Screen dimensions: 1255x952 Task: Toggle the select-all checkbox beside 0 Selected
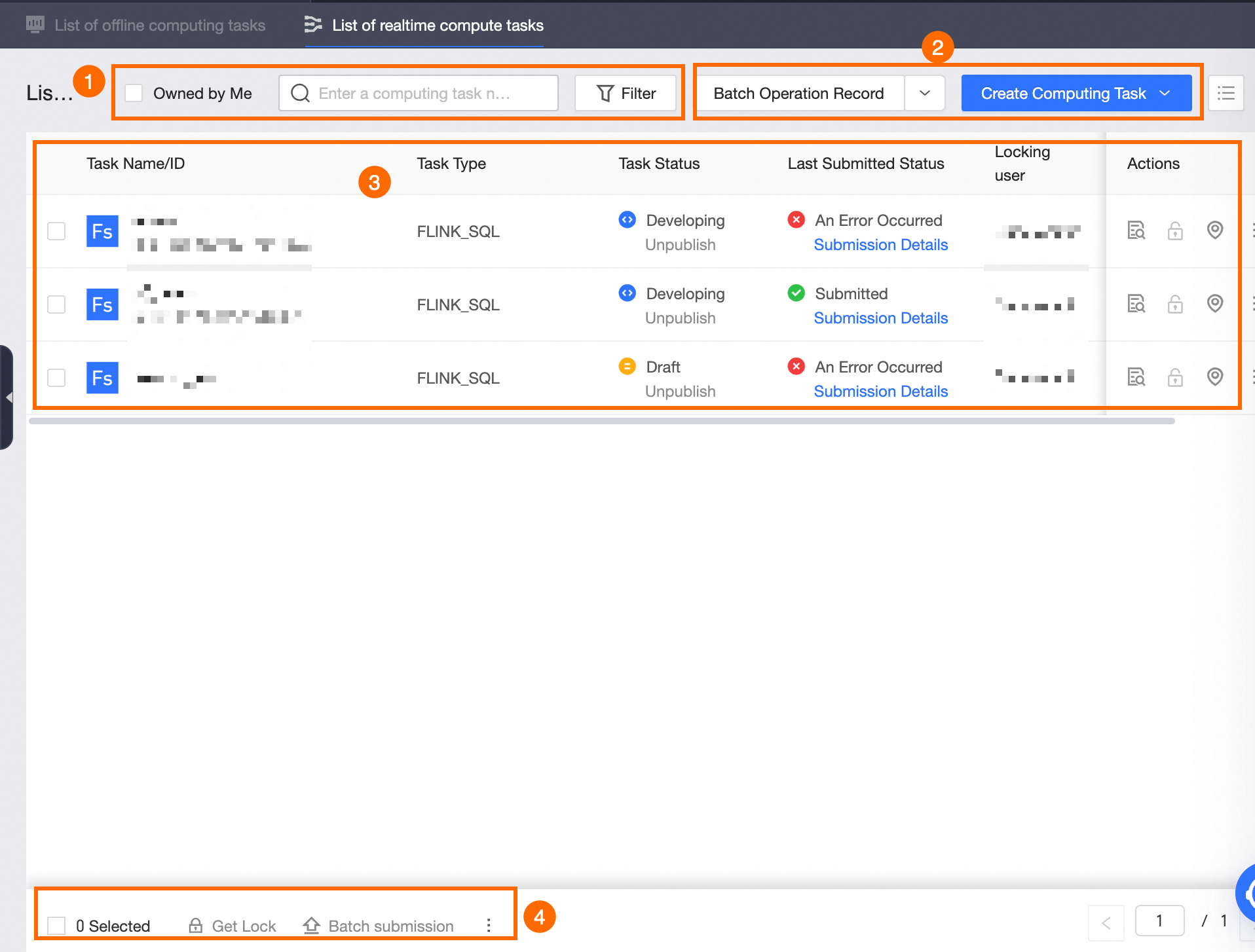pyautogui.click(x=56, y=926)
